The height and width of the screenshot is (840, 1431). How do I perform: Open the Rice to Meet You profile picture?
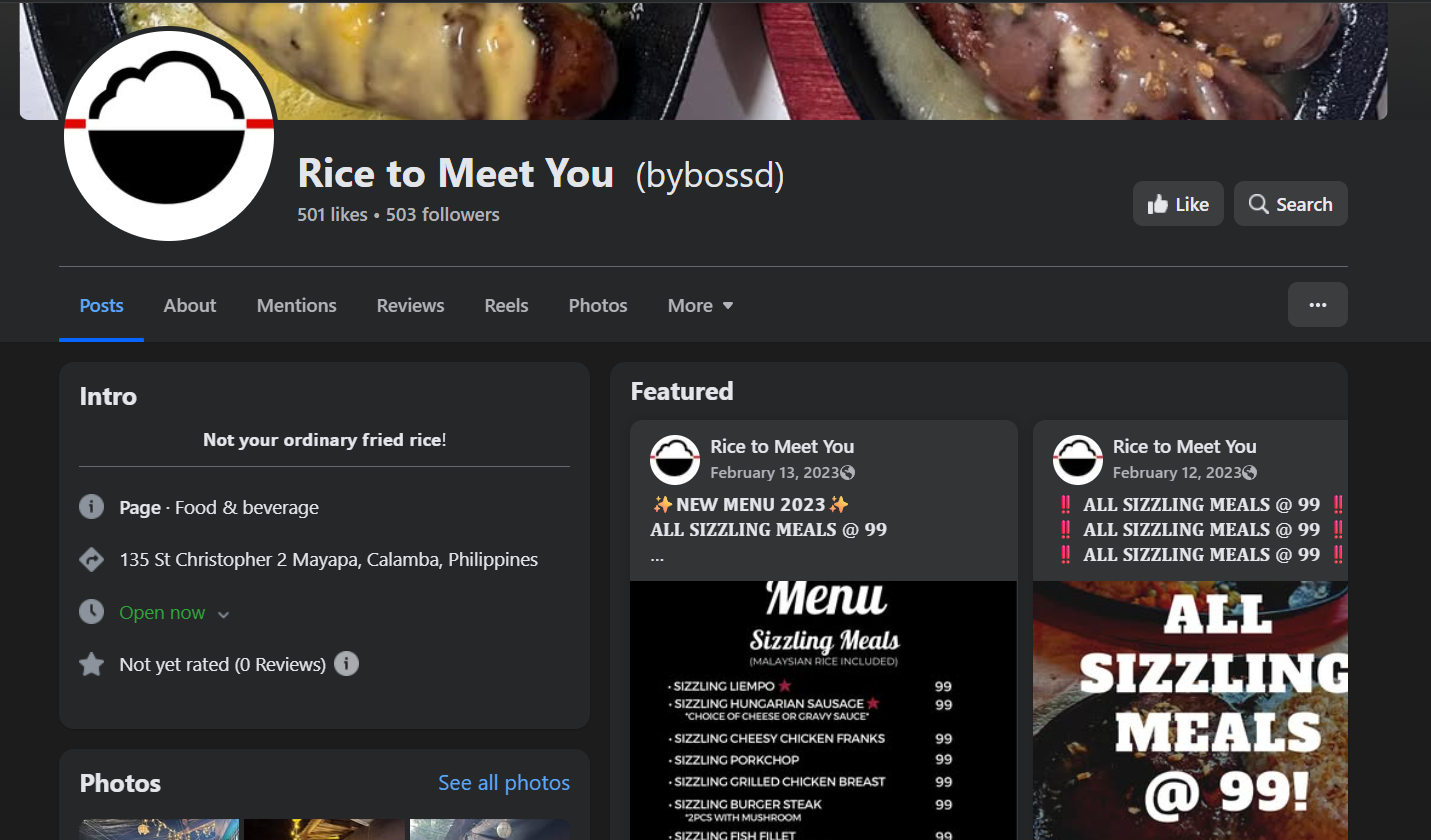(169, 135)
